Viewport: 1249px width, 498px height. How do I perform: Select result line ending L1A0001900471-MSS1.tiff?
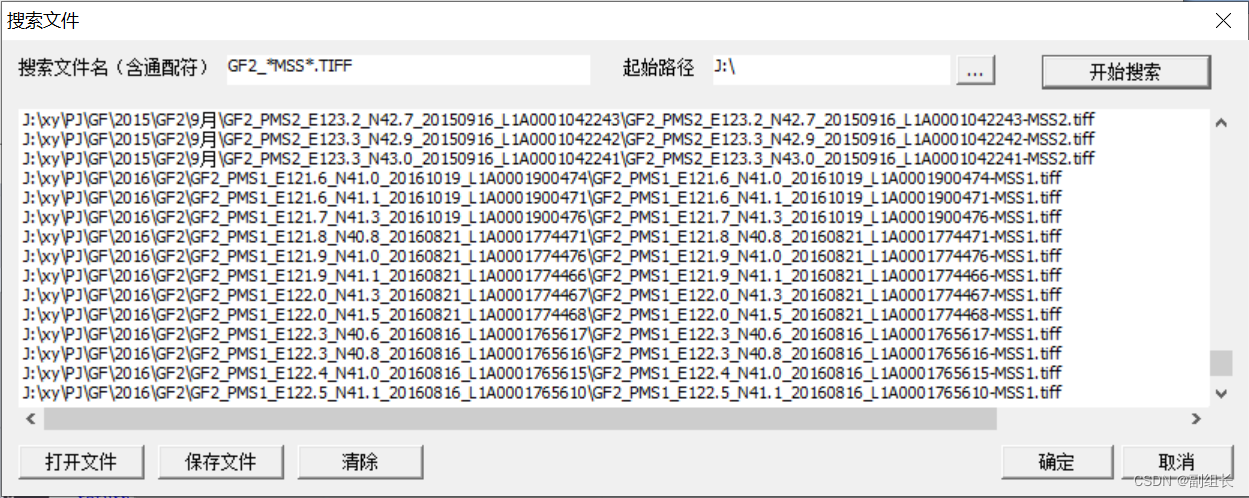click(542, 198)
